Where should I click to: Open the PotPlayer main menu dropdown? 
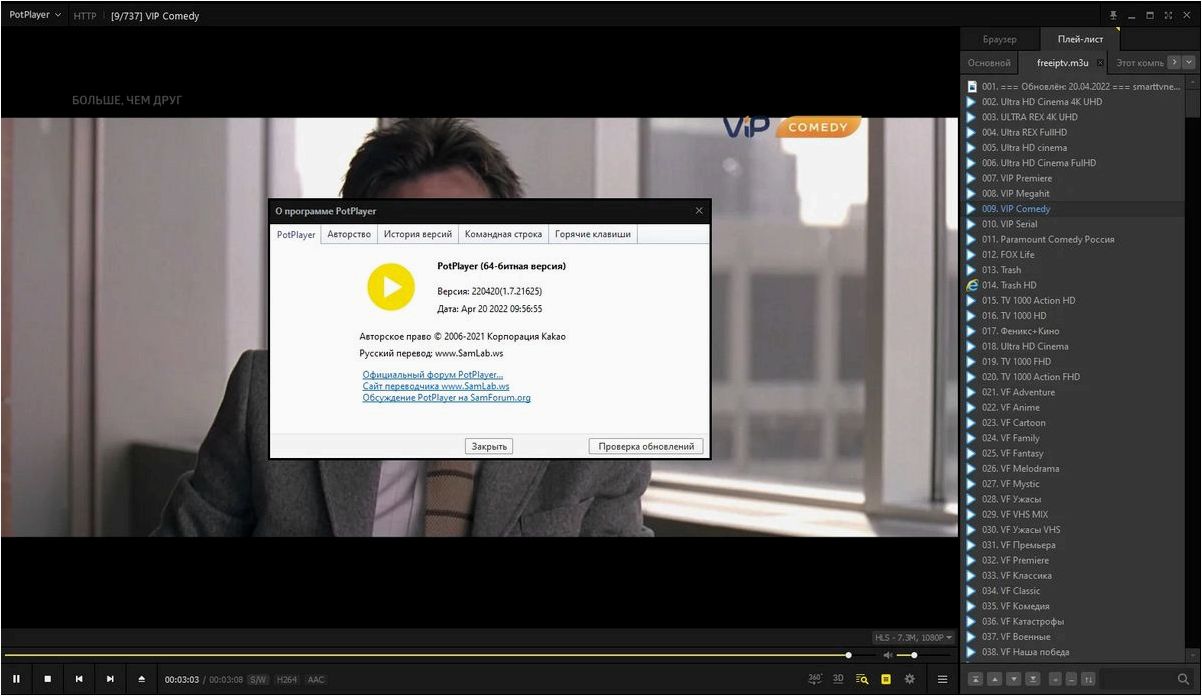coord(35,15)
